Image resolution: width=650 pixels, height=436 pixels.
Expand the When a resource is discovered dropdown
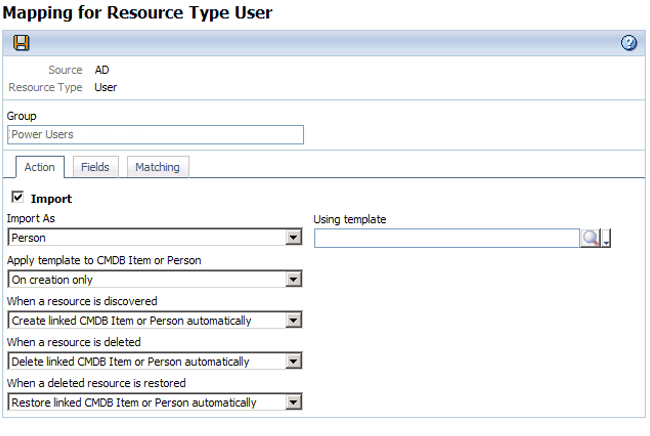tap(293, 321)
